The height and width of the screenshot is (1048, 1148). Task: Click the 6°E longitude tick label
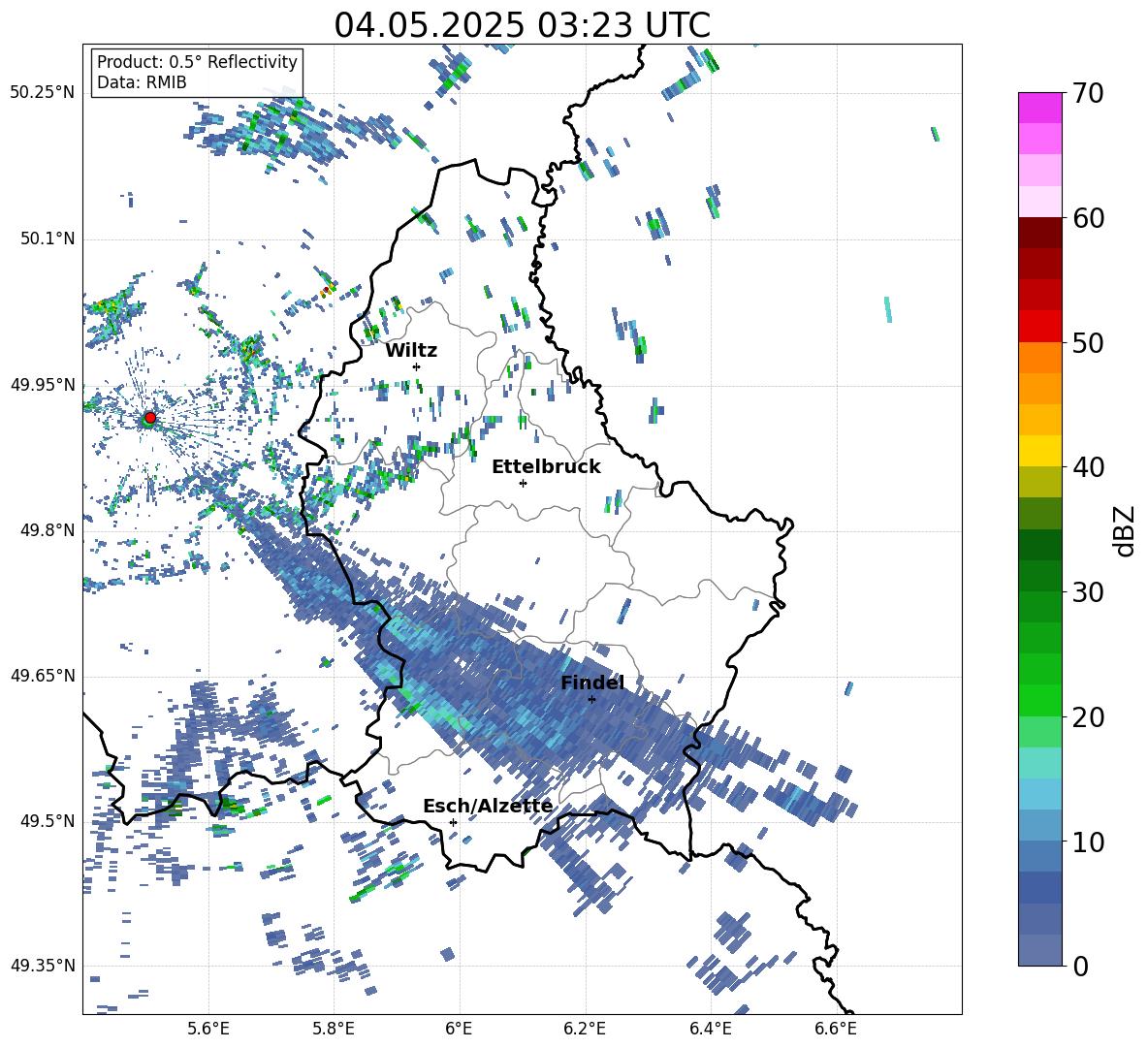pyautogui.click(x=459, y=1029)
